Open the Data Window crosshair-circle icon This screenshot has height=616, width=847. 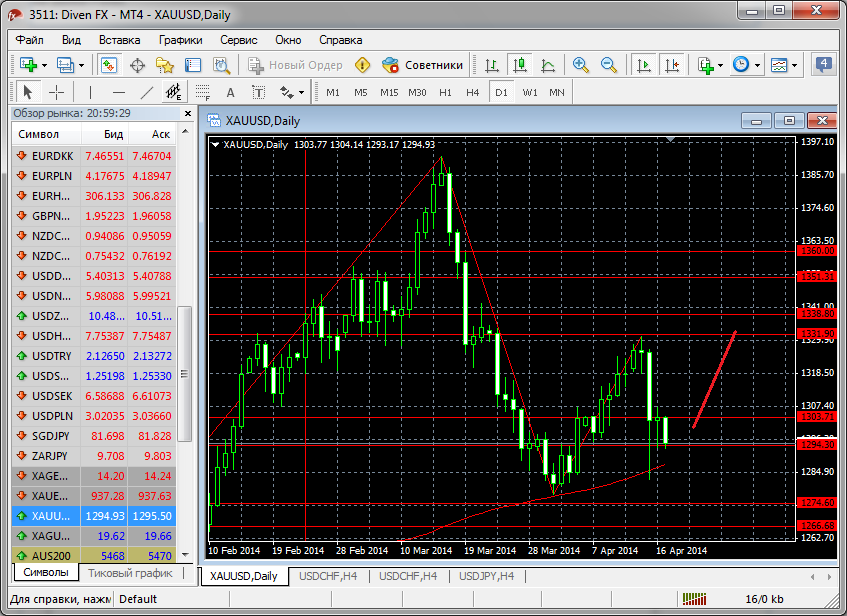click(x=137, y=65)
